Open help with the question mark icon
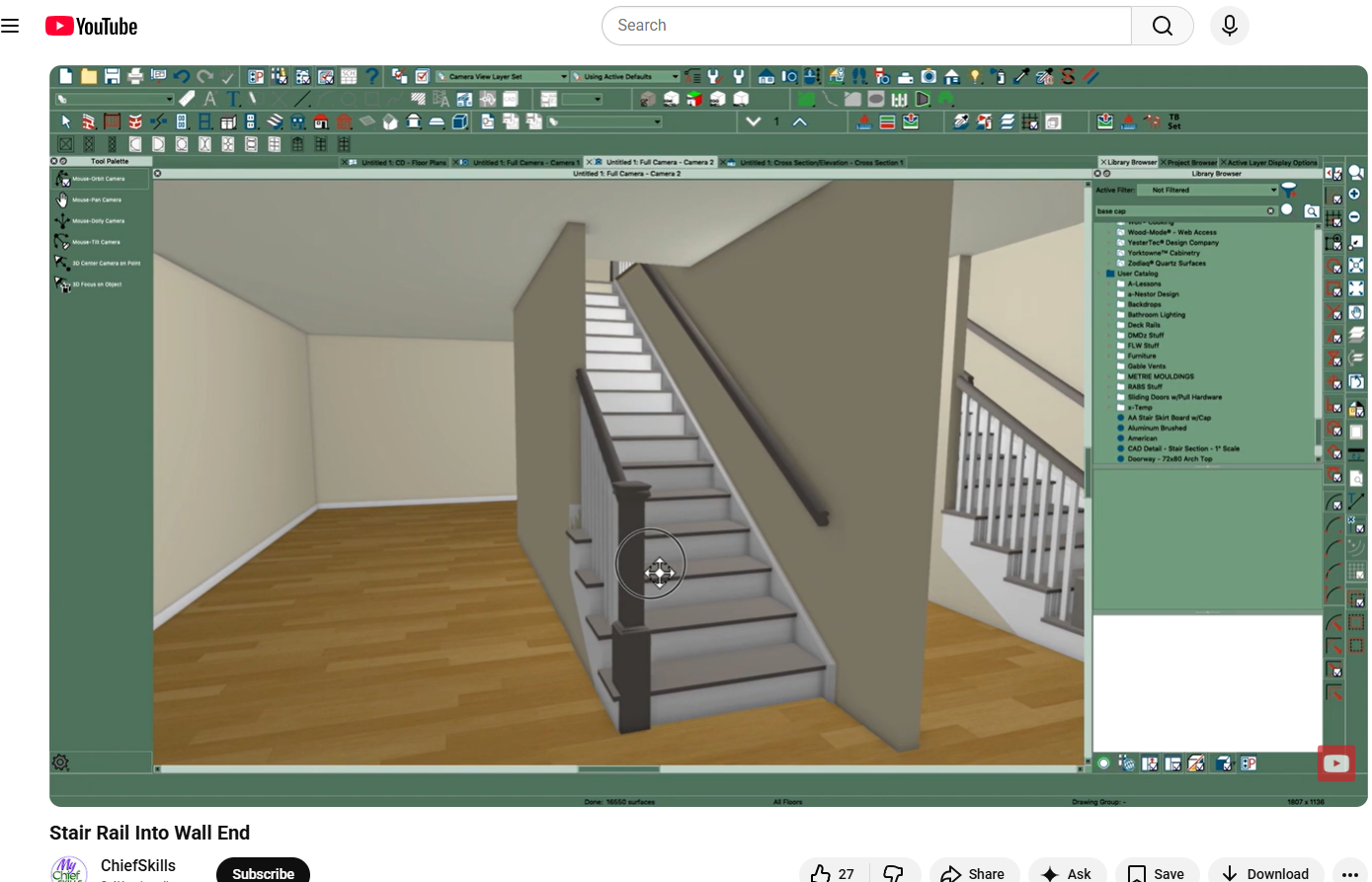Viewport: 1372px width, 882px height. coord(371,76)
